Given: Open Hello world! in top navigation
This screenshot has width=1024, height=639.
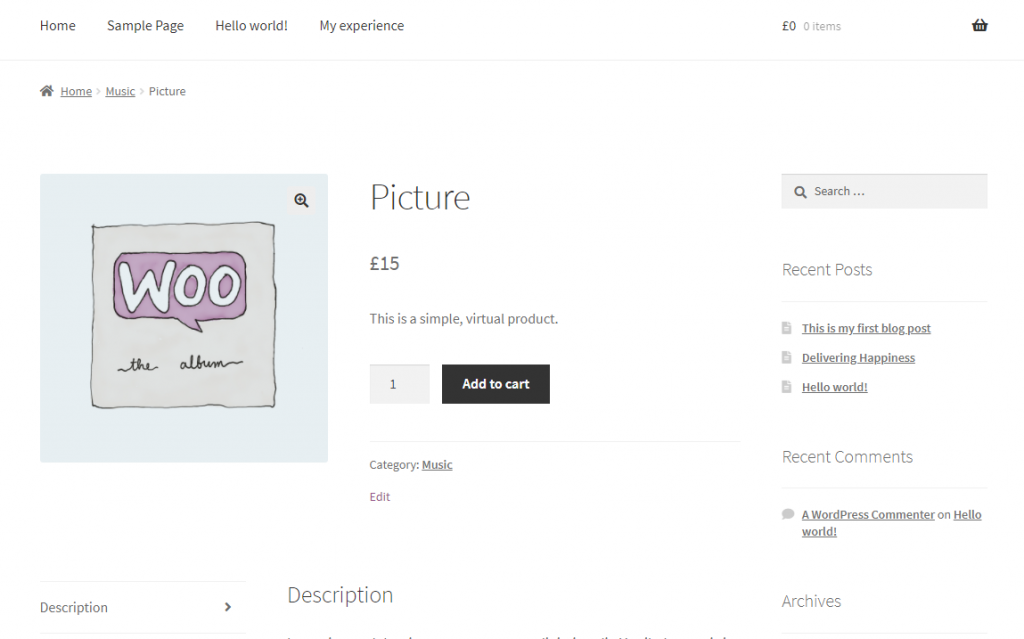Looking at the screenshot, I should [x=251, y=25].
